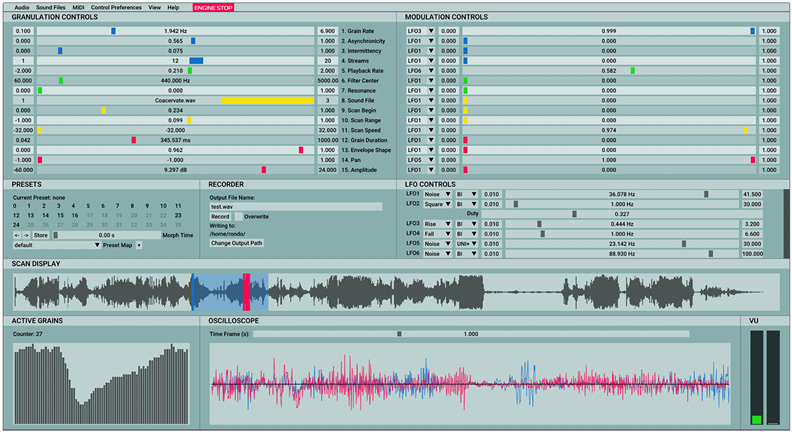Open the Sound Files menu

pos(51,8)
